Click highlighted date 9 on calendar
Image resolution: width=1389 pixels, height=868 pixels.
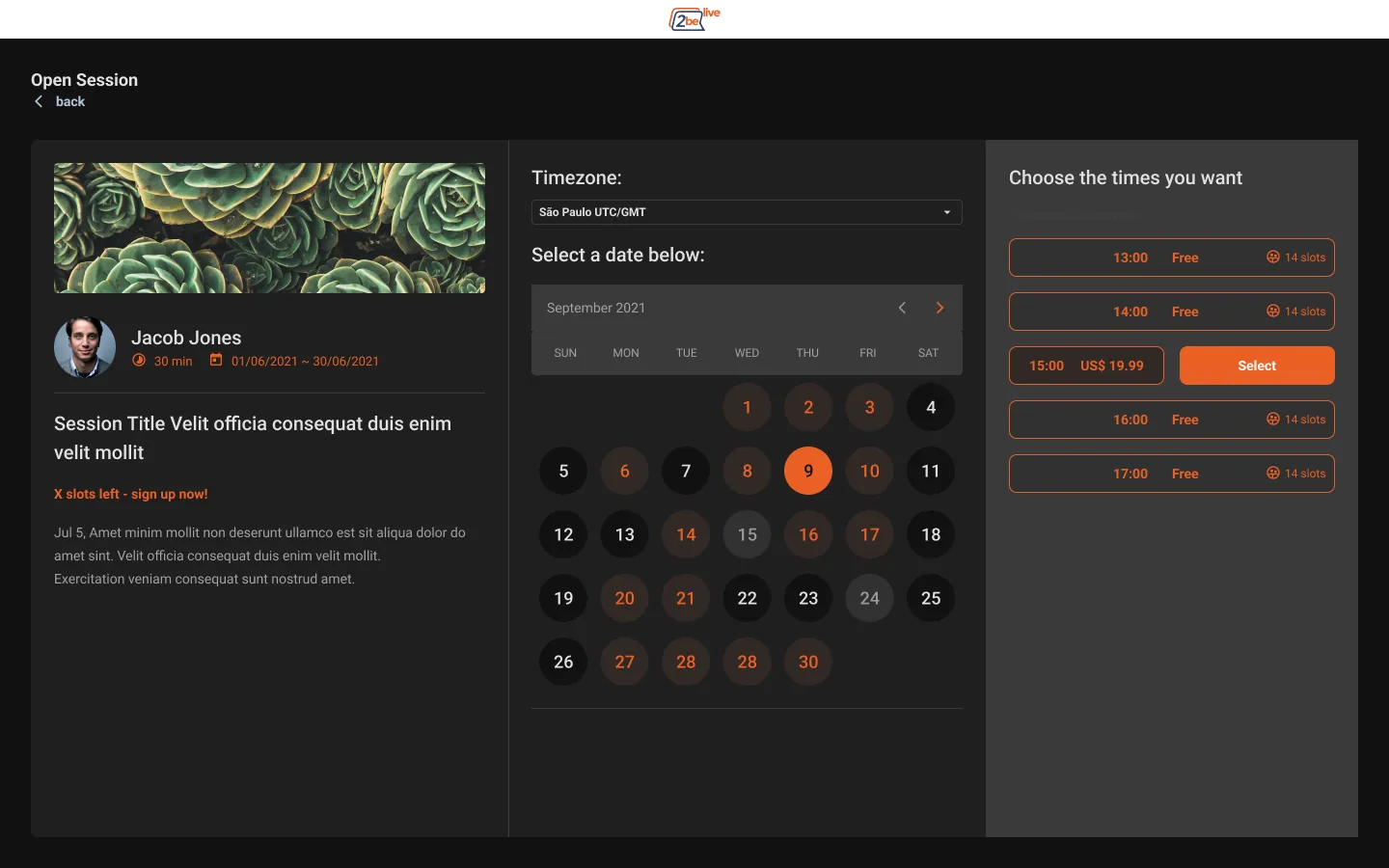coord(808,471)
